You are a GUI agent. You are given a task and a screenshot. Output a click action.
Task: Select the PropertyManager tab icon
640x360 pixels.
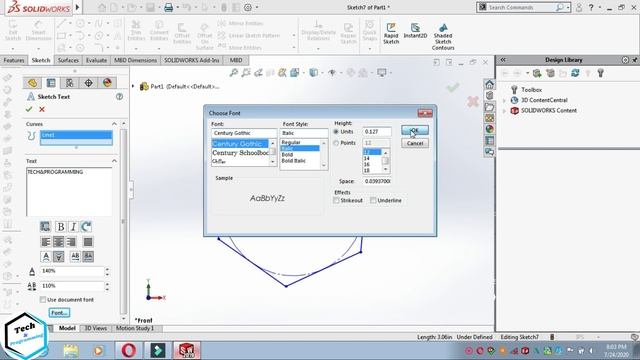pos(51,83)
